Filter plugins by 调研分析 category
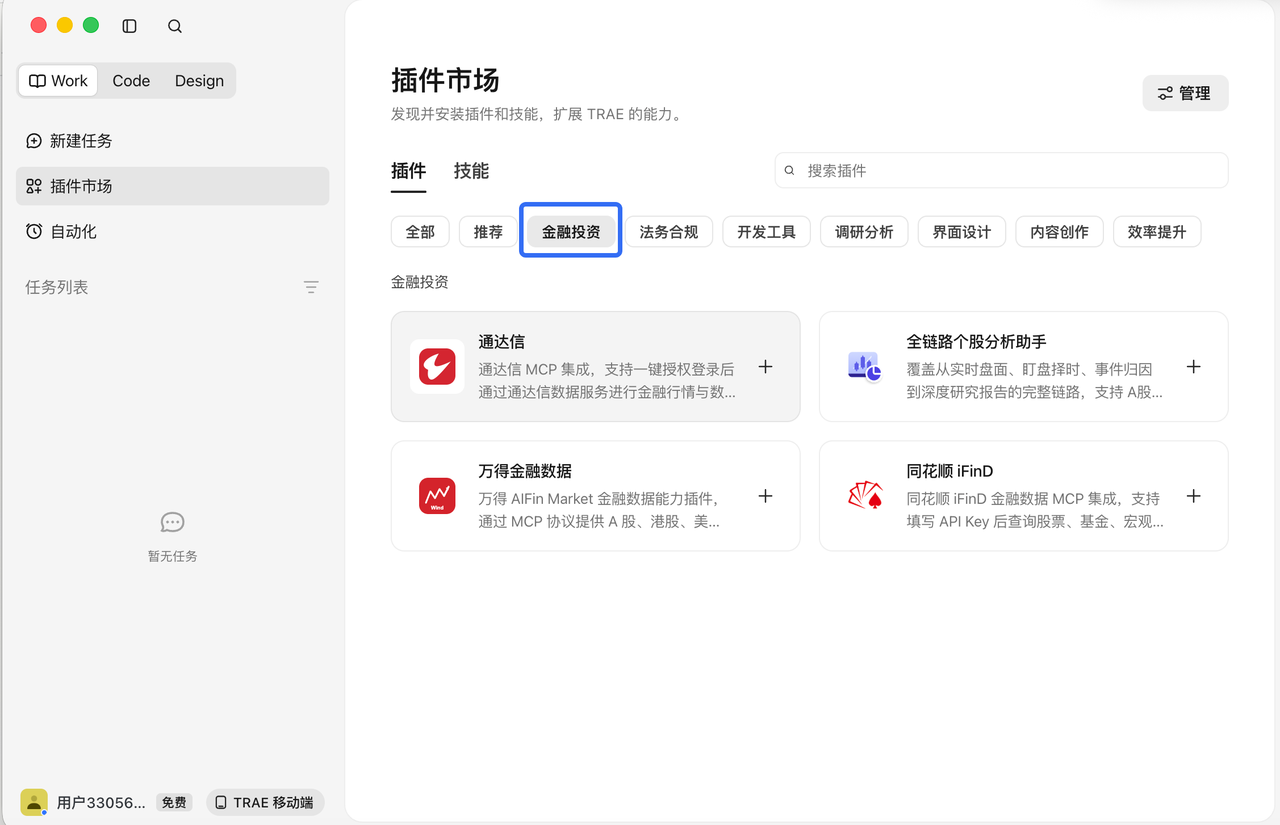This screenshot has width=1280, height=825. [x=864, y=232]
